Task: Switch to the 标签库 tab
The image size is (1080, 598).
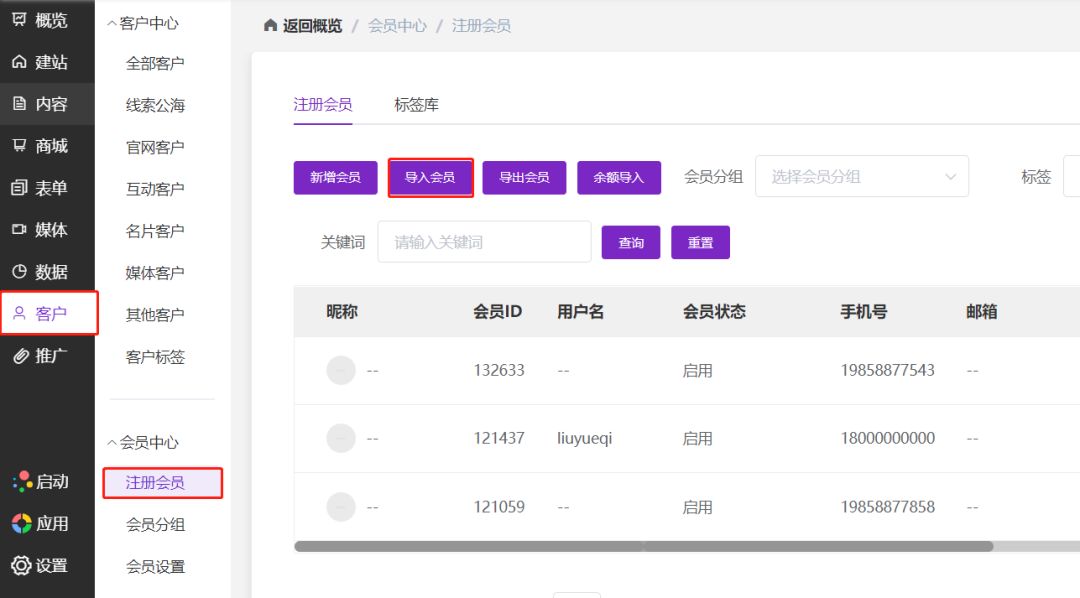Action: (416, 105)
